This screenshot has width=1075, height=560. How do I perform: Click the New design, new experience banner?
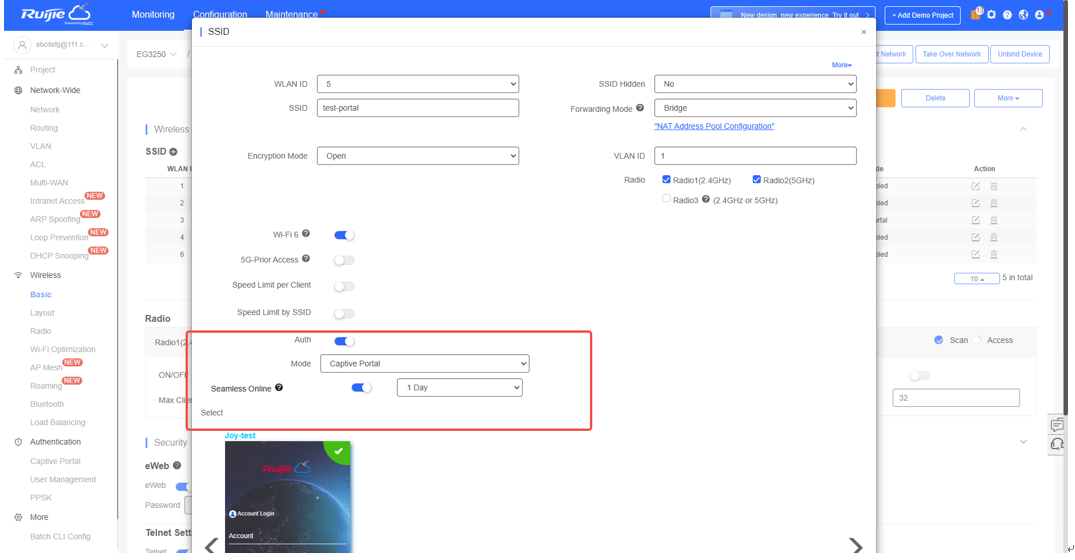pyautogui.click(x=793, y=14)
